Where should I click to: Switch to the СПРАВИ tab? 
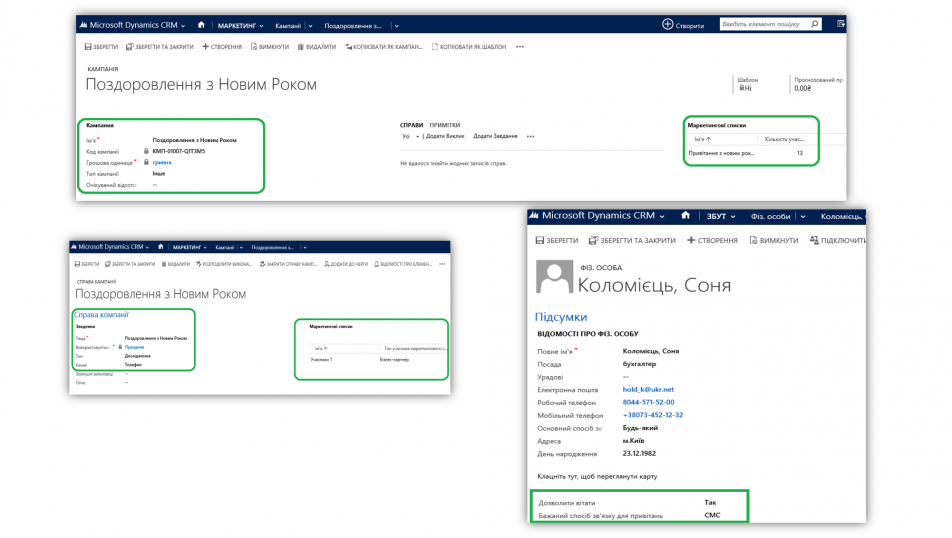(411, 125)
